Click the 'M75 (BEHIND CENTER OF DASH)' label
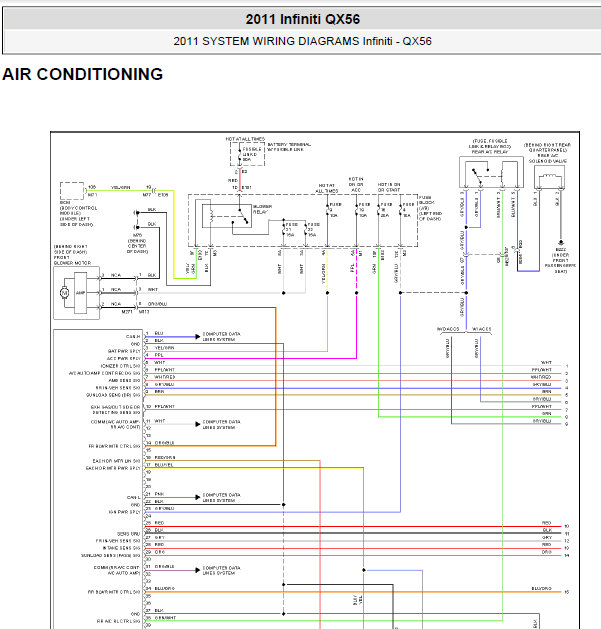 [137, 243]
